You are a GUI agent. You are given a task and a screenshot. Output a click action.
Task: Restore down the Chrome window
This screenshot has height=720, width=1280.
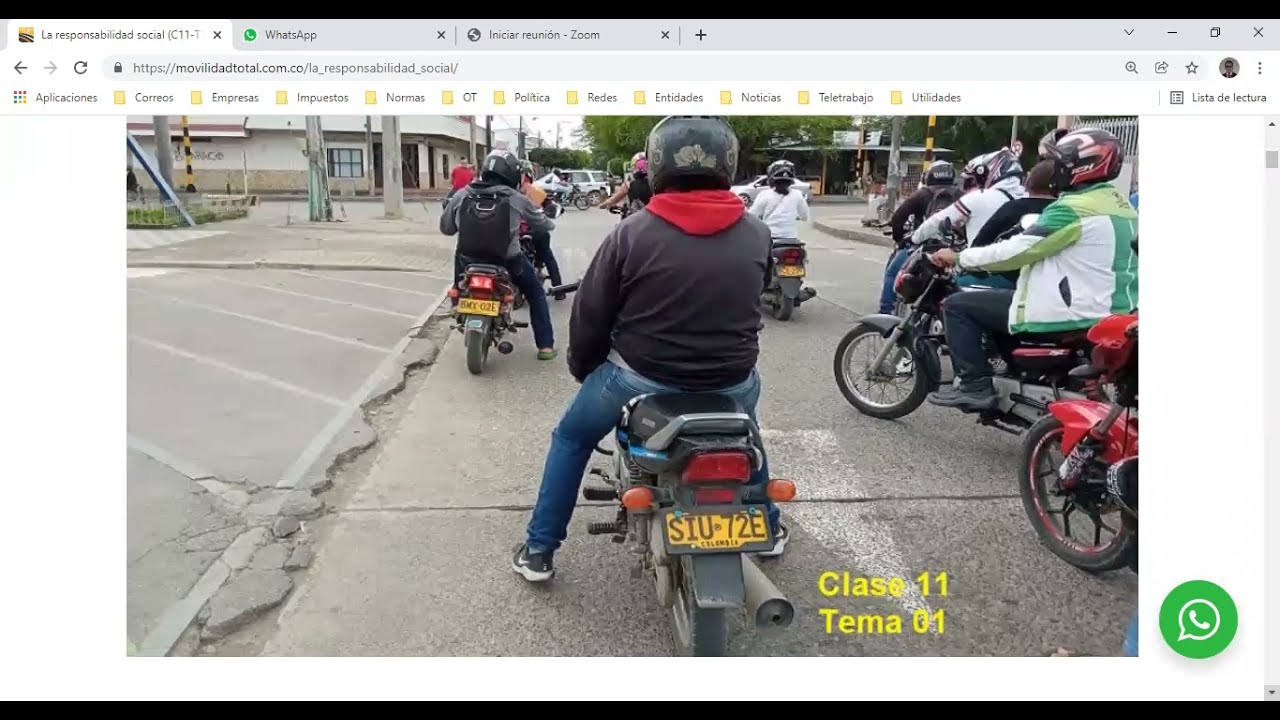pos(1215,33)
